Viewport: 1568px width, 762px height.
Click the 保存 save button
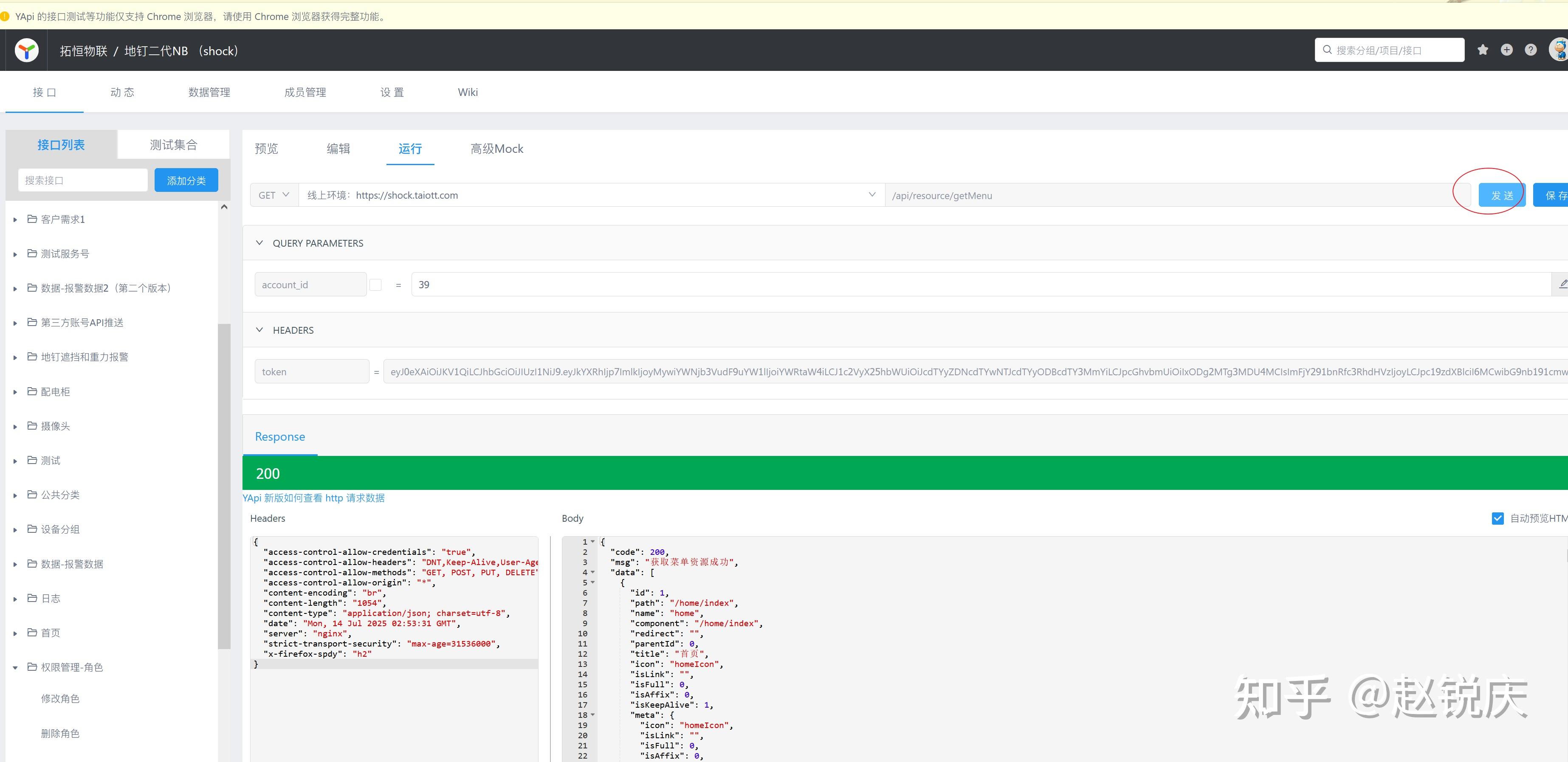coord(1550,195)
